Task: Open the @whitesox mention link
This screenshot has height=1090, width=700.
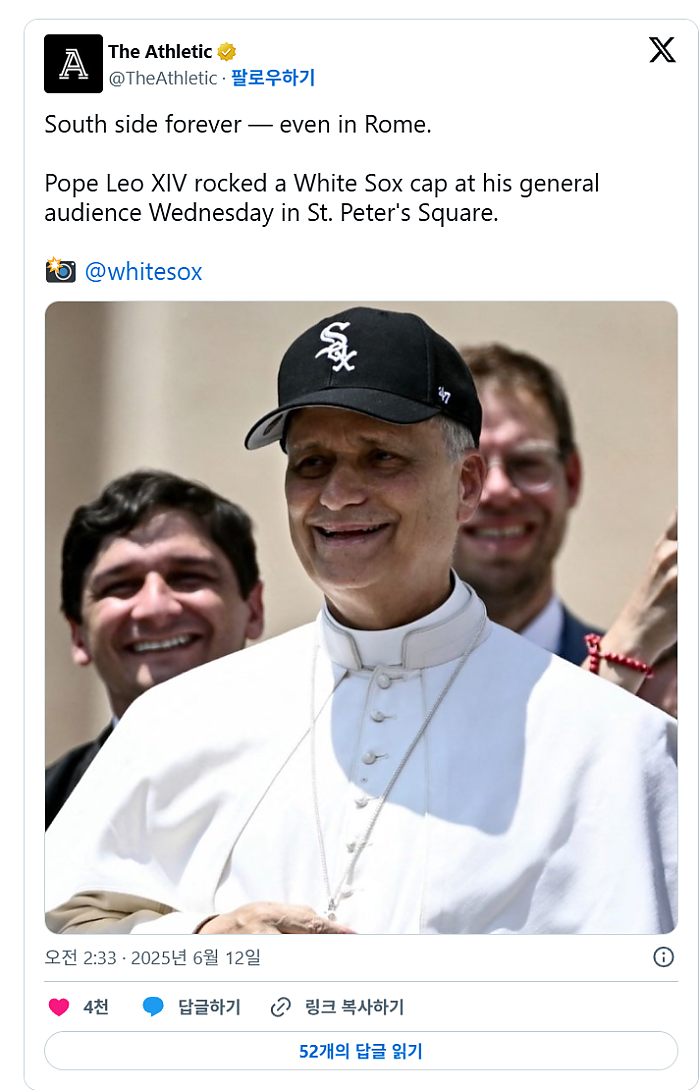Action: click(143, 271)
